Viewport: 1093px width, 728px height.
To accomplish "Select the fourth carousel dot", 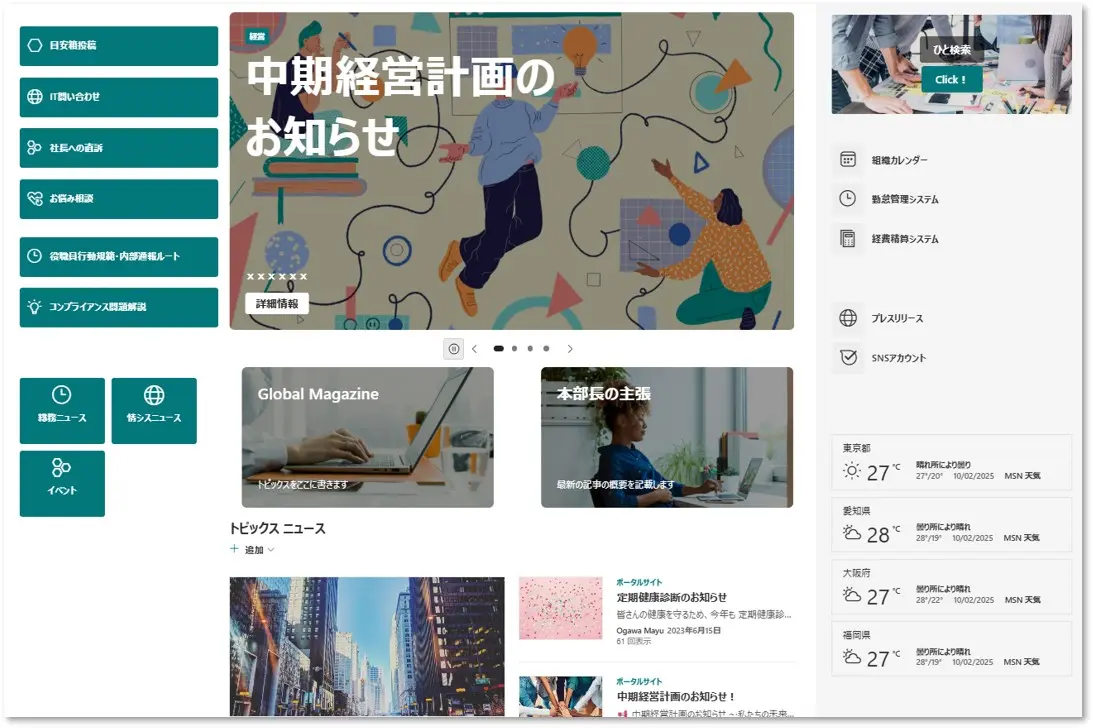I will tap(546, 349).
